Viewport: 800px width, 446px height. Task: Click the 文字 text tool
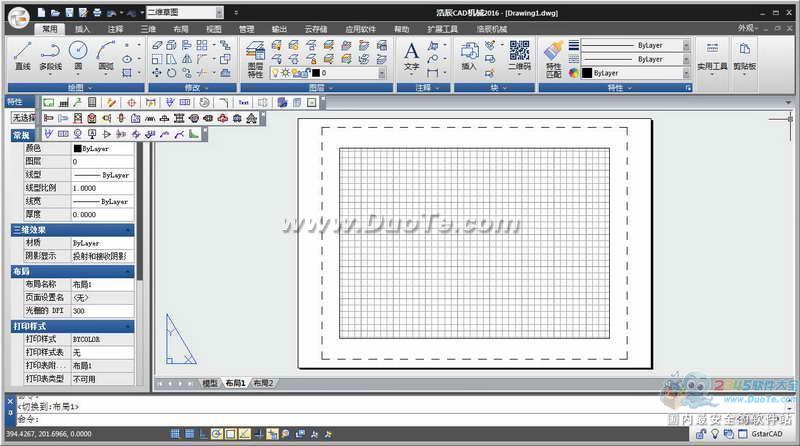[412, 56]
